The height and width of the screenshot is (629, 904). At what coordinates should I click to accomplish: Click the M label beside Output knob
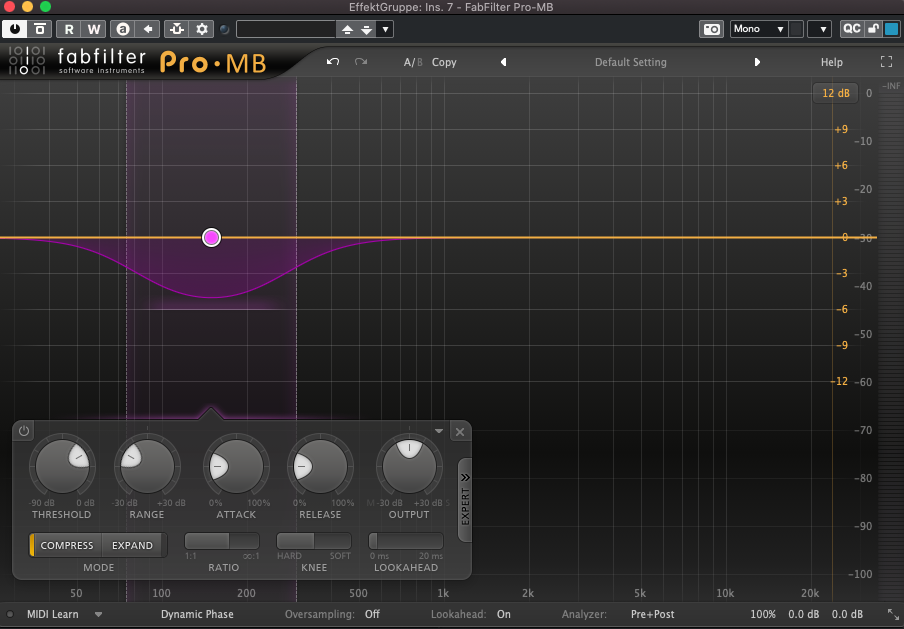pos(370,503)
